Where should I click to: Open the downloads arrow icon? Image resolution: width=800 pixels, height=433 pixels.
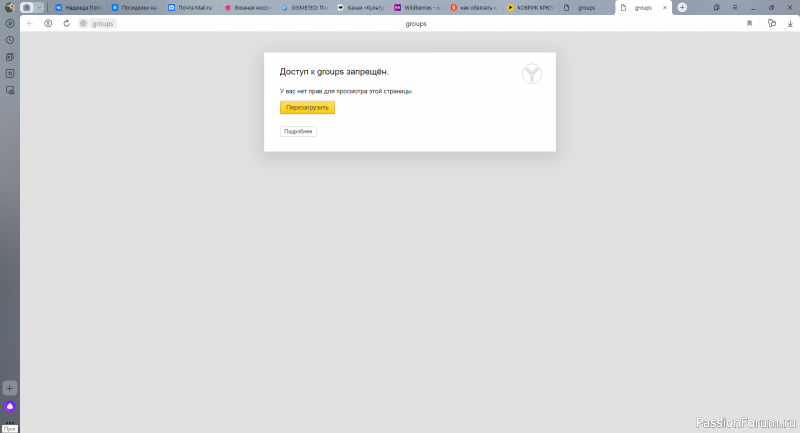pyautogui.click(x=789, y=23)
